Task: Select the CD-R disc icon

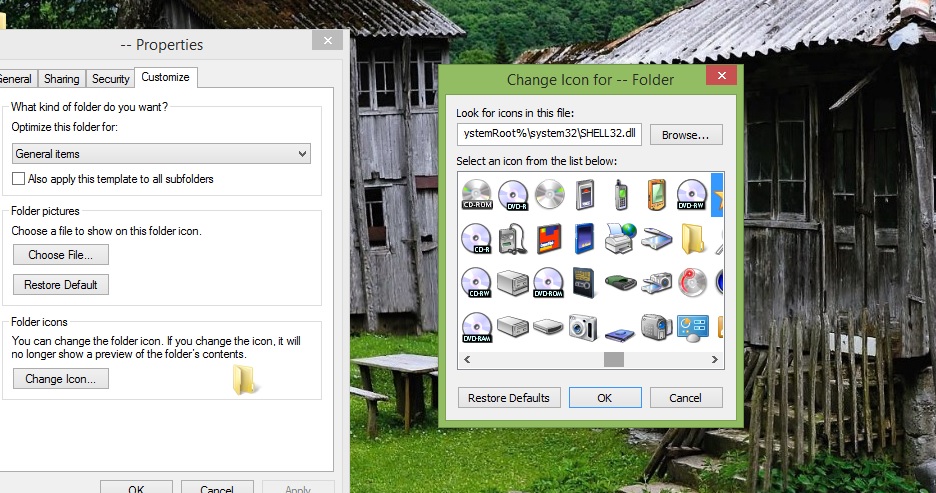Action: coord(477,239)
